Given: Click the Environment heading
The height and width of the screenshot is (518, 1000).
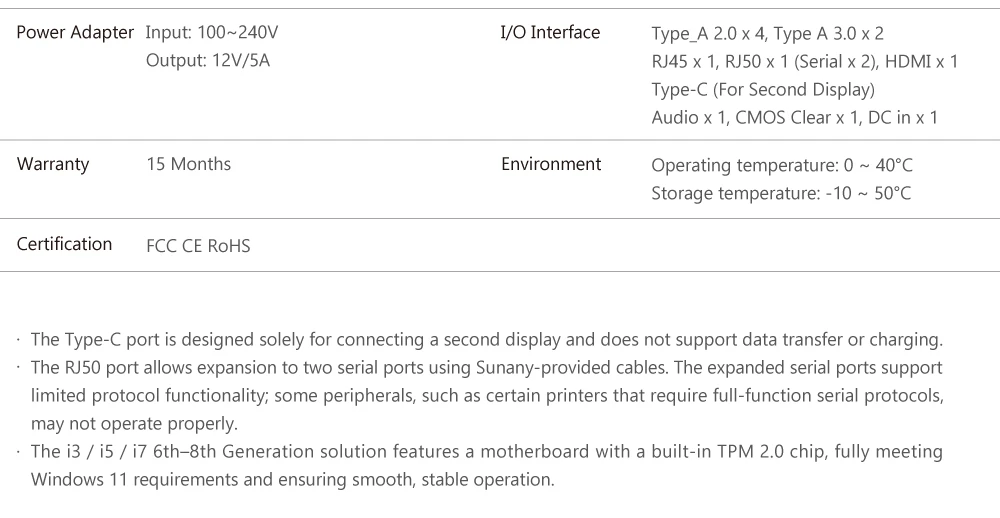Looking at the screenshot, I should (x=551, y=164).
